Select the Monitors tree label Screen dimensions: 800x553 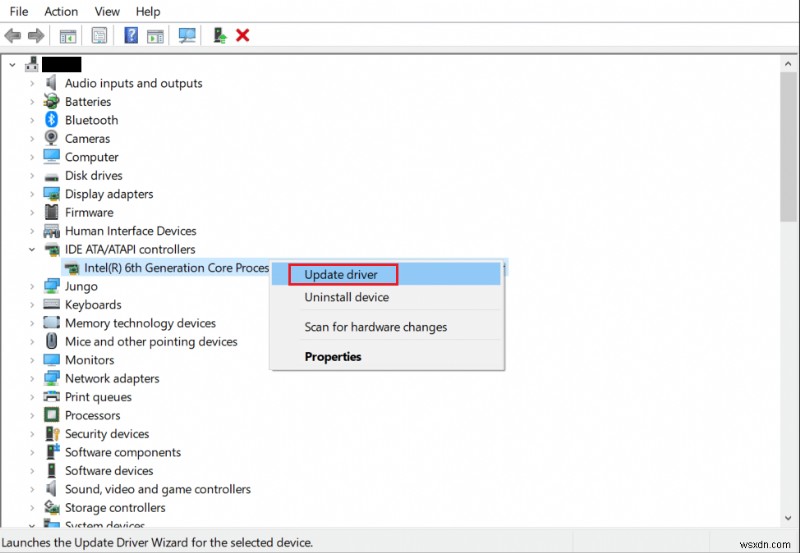89,360
